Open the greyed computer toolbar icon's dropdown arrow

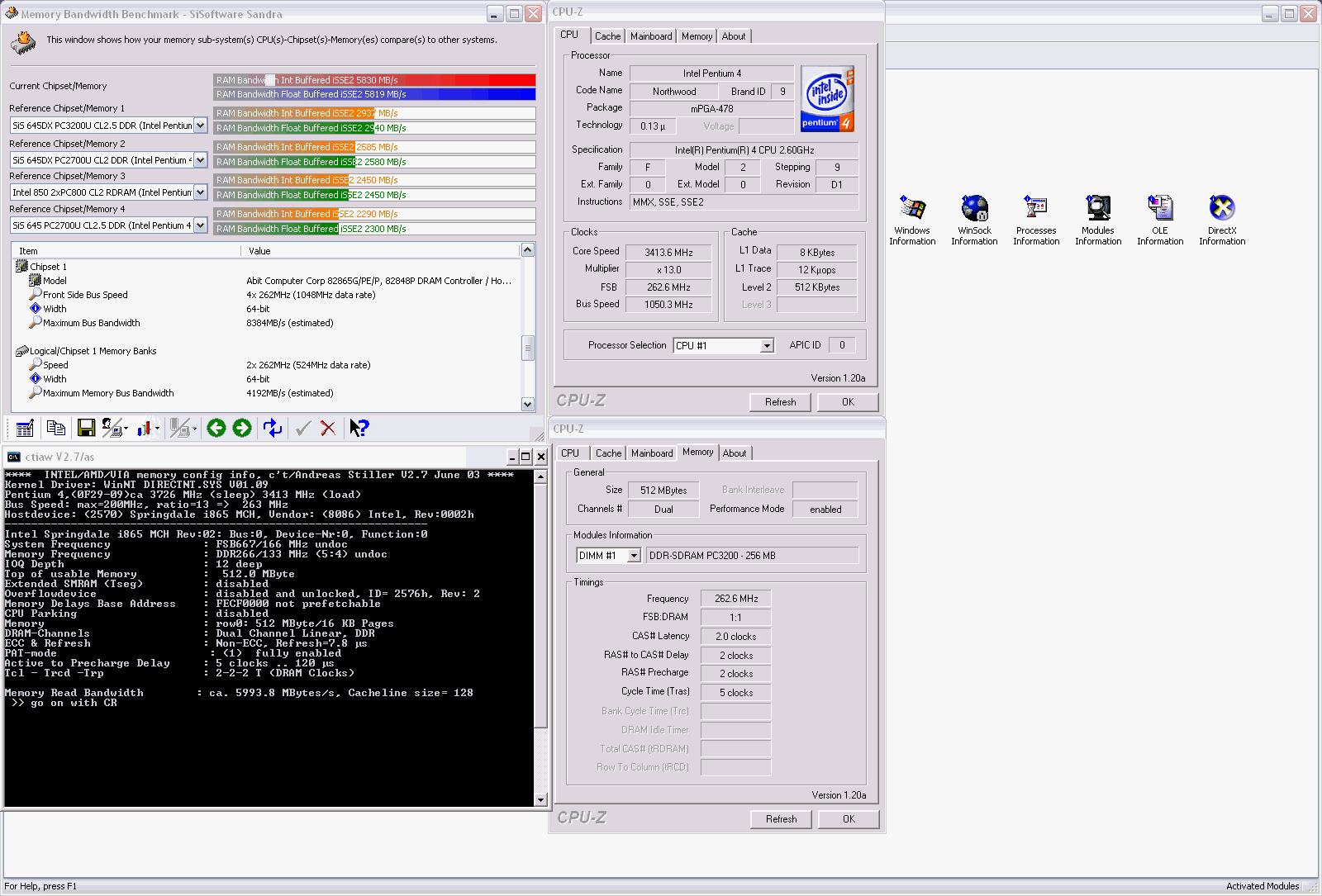(x=194, y=429)
